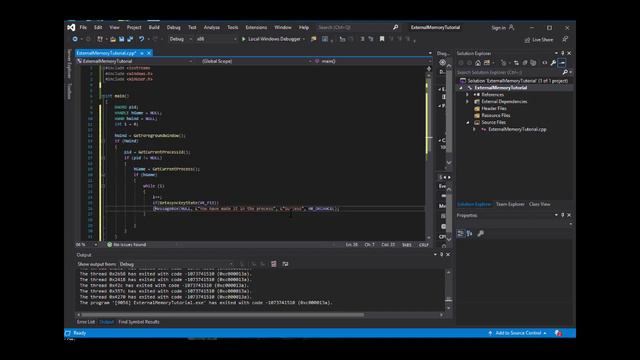
Task: Click Add to Source Control
Action: (x=518, y=333)
